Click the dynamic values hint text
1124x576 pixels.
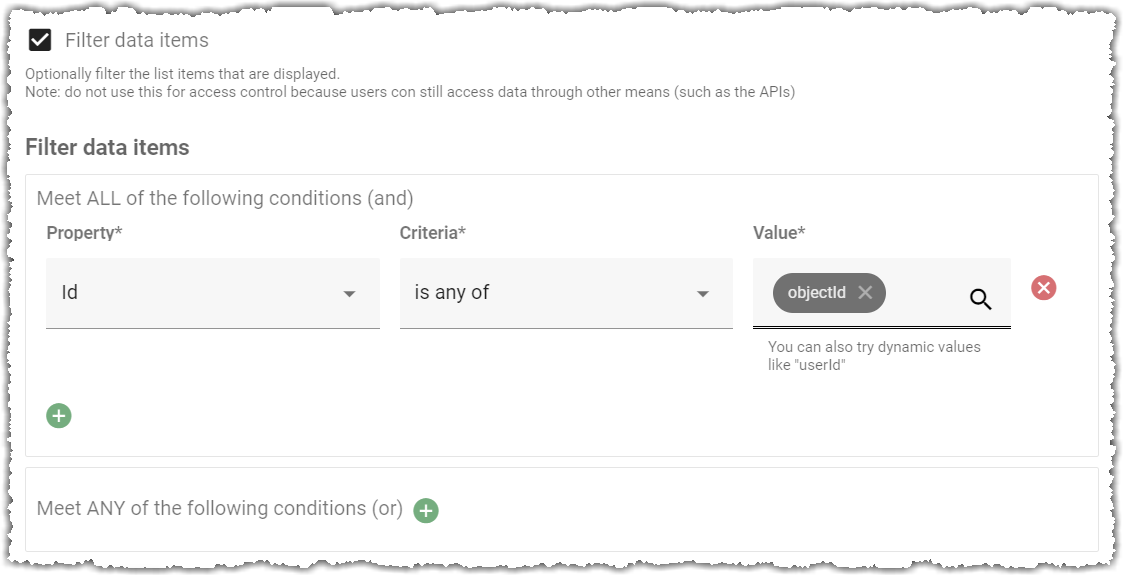874,355
